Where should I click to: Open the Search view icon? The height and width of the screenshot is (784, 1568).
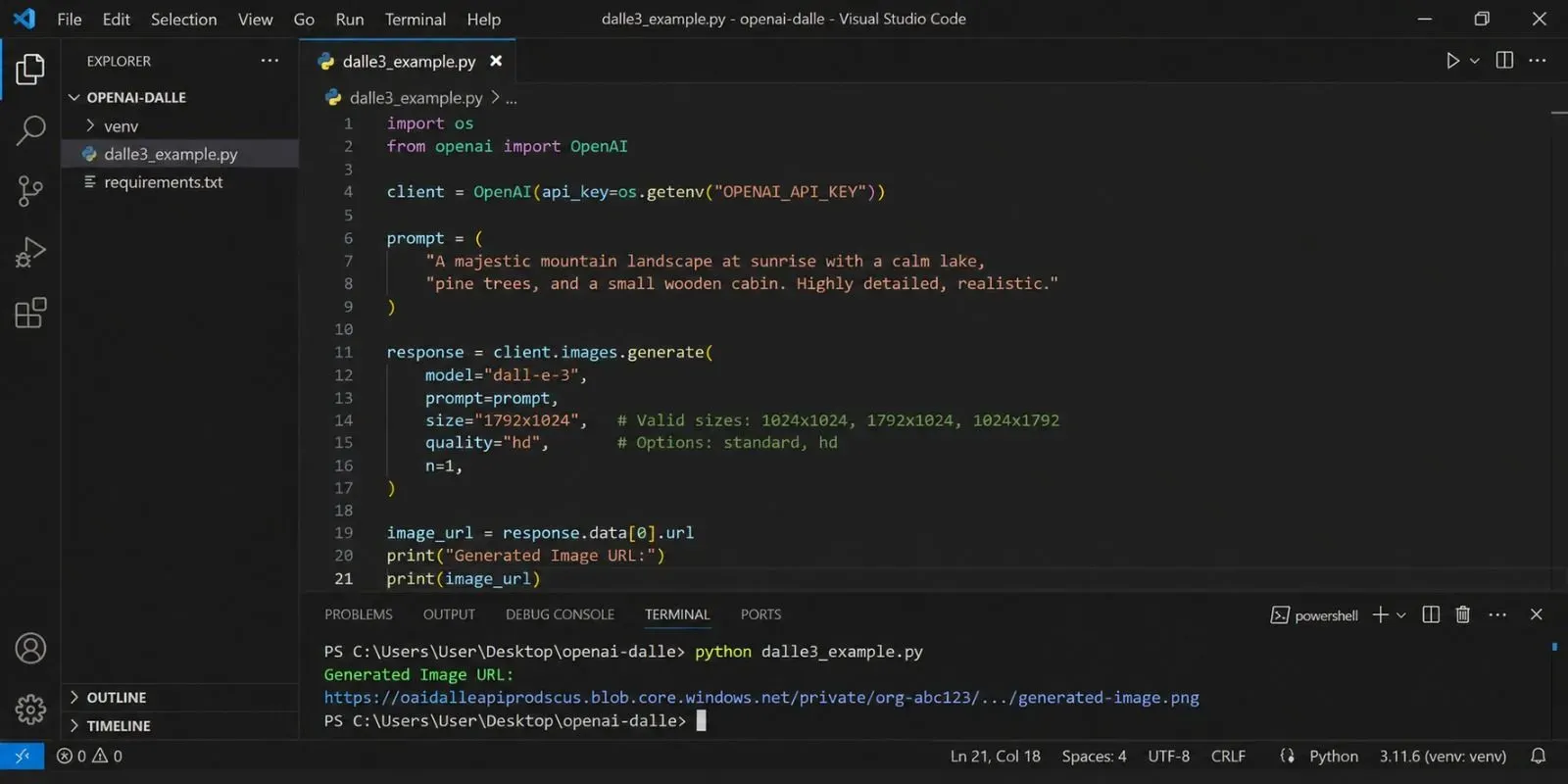coord(30,129)
